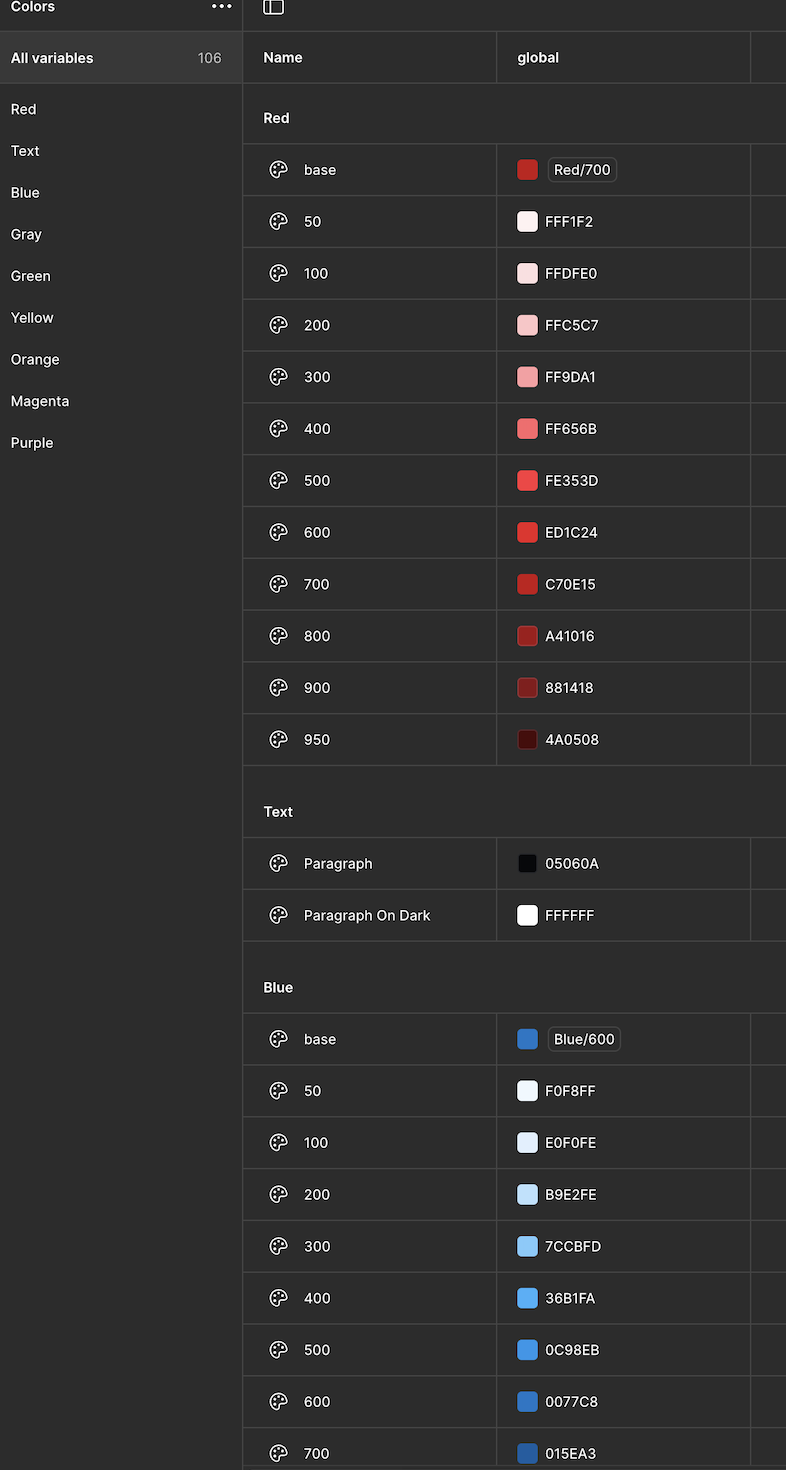Click the global mode column header

pos(538,57)
